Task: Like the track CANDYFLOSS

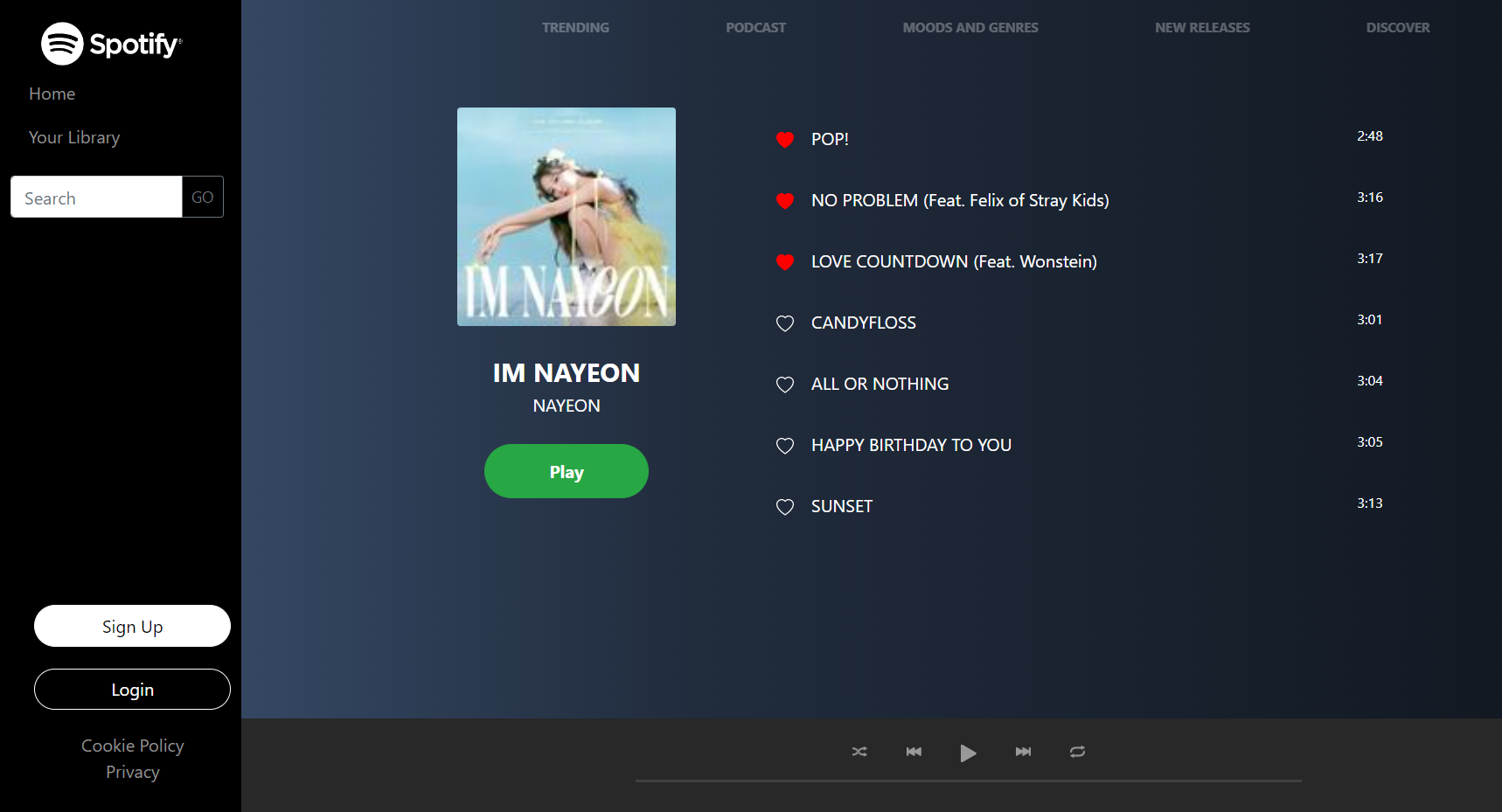Action: pos(784,323)
